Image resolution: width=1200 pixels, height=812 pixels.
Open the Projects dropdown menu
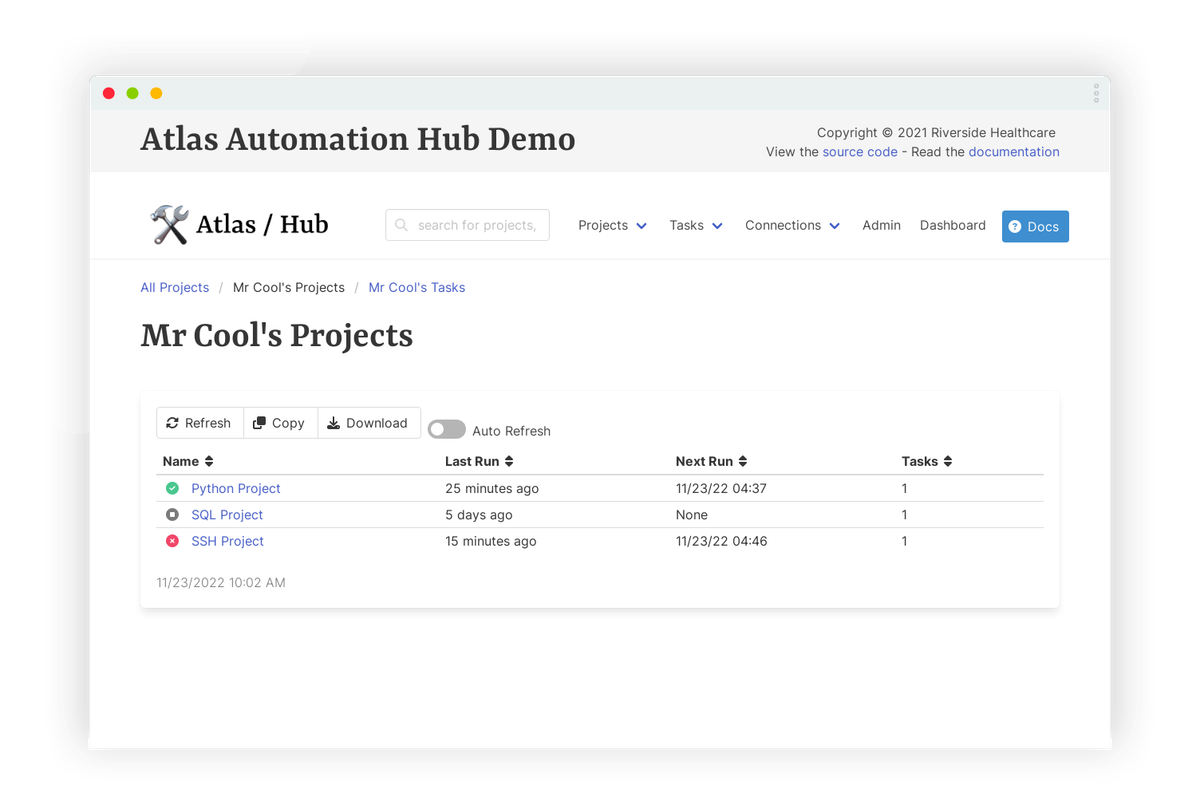point(612,225)
